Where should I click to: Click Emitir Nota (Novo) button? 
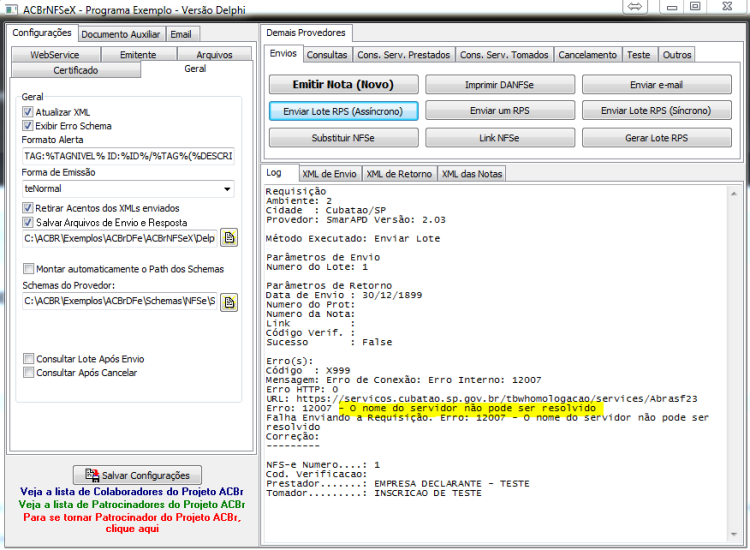[x=343, y=85]
